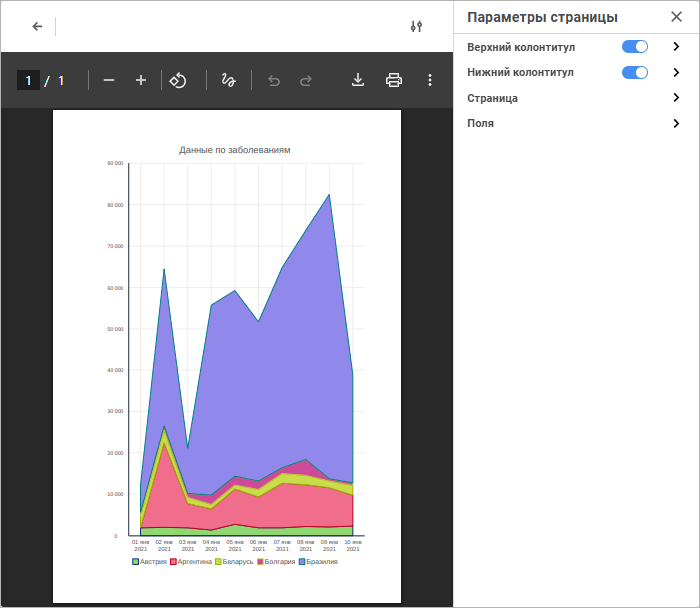Click the page number input field
This screenshot has height=608, width=700.
tap(28, 80)
